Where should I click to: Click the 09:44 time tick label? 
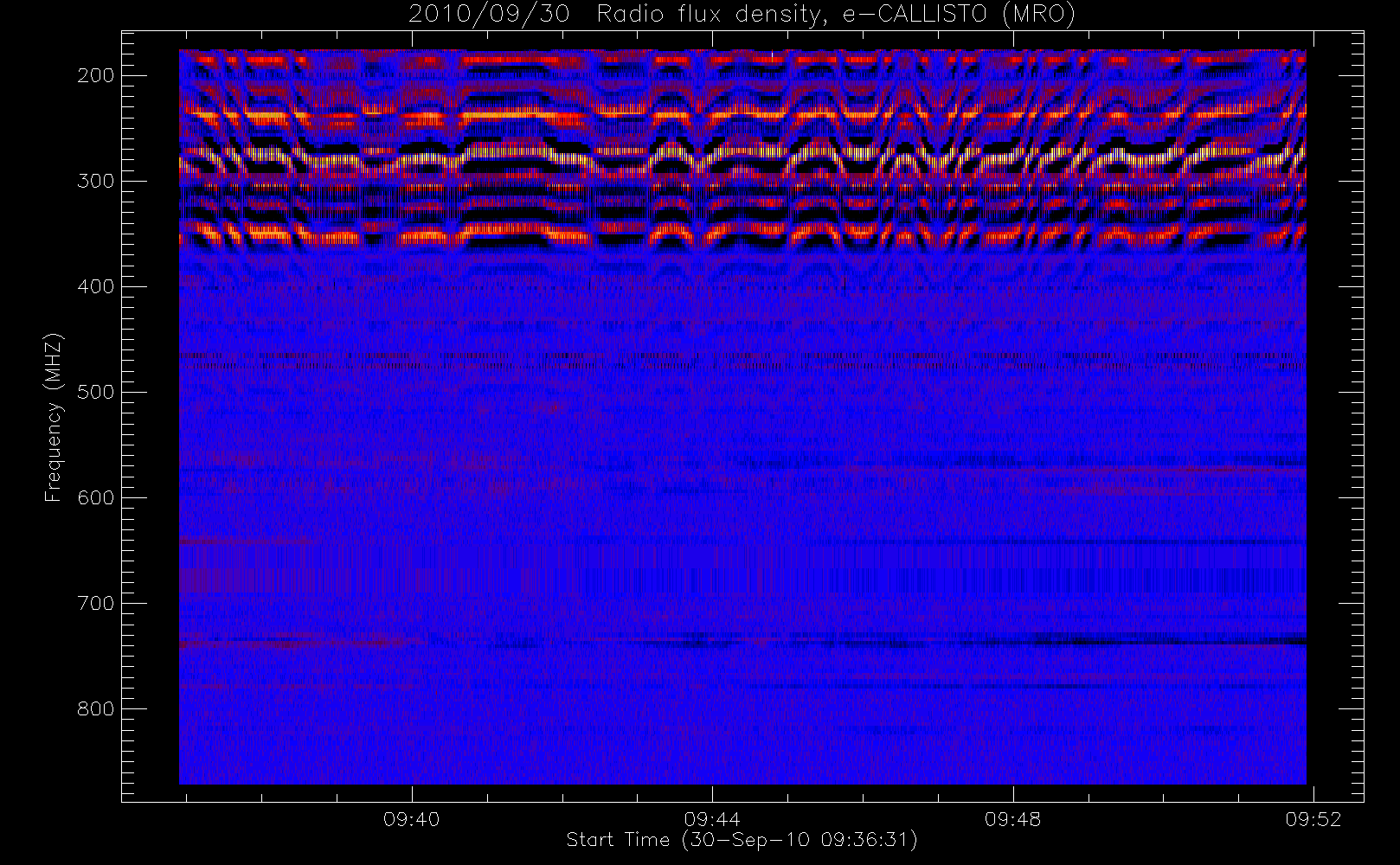pos(711,819)
